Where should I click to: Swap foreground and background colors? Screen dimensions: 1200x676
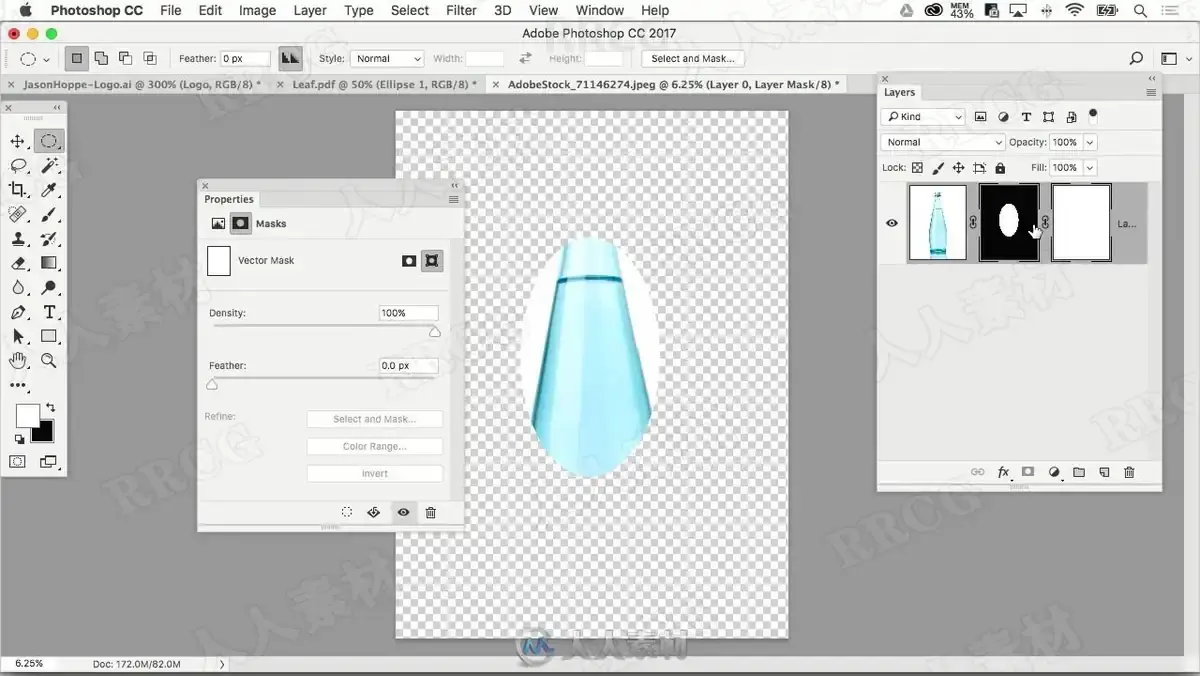50,408
